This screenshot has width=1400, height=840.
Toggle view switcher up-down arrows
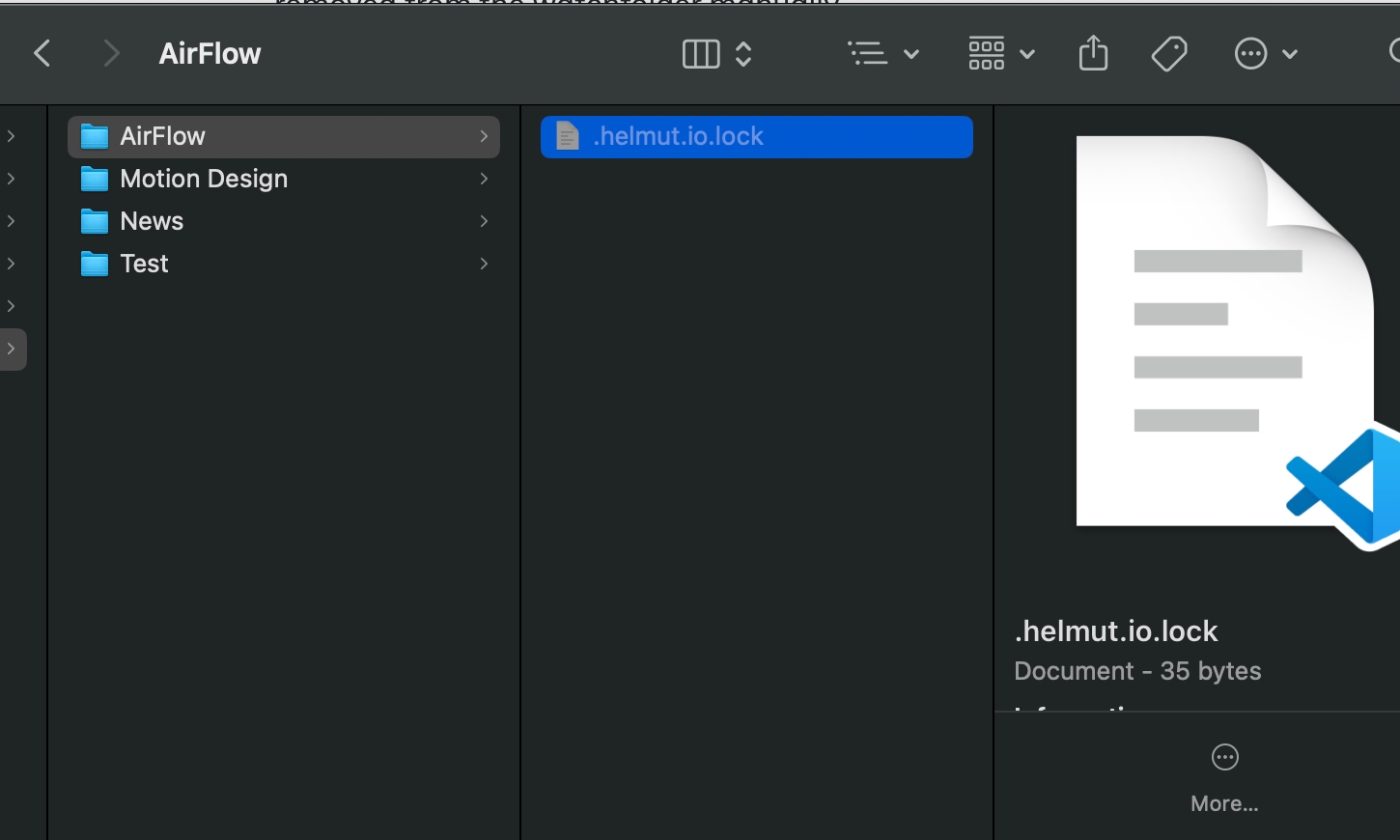[x=743, y=54]
